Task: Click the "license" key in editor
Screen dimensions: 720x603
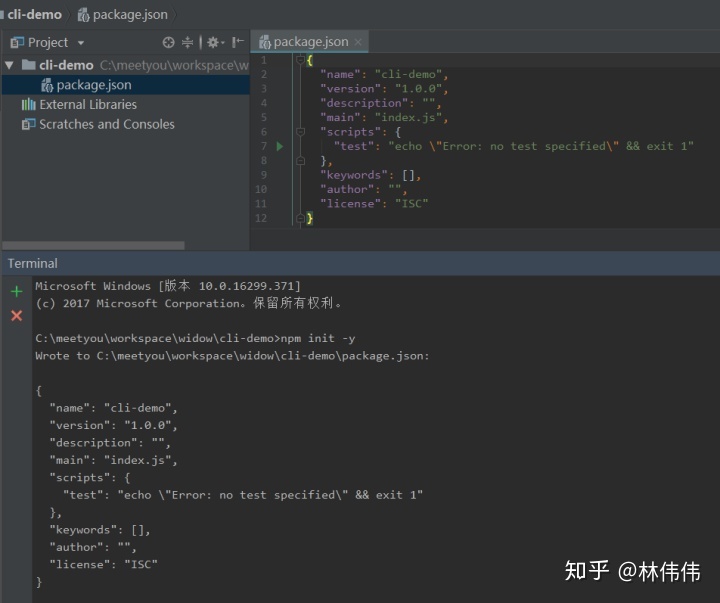Action: (351, 203)
